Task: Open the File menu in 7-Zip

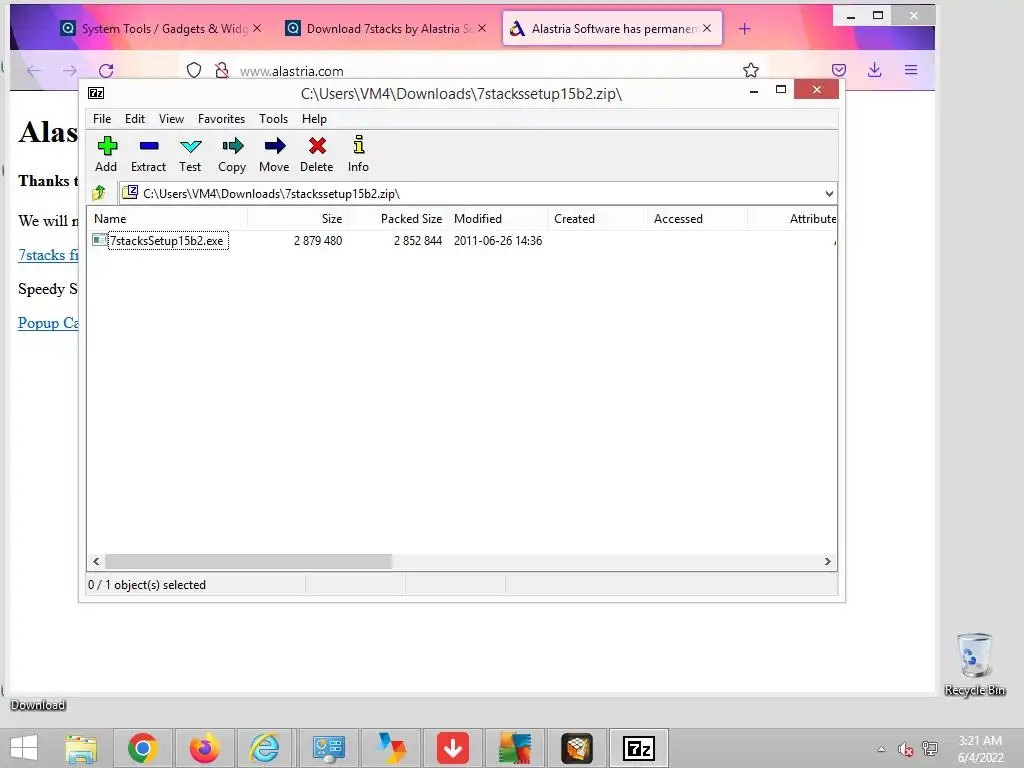Action: [102, 119]
